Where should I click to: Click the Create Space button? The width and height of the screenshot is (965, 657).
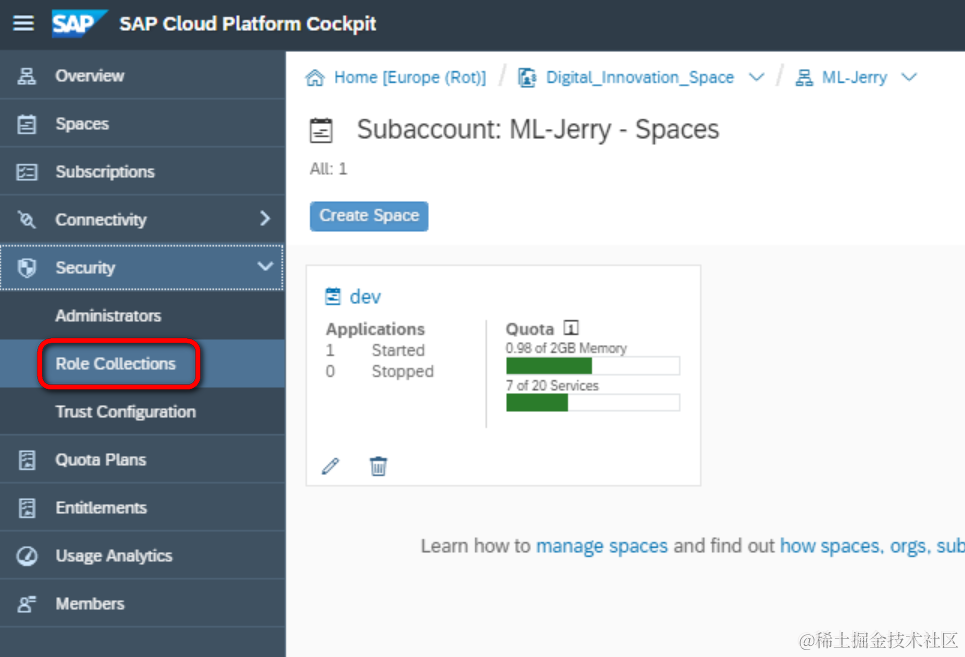[369, 216]
